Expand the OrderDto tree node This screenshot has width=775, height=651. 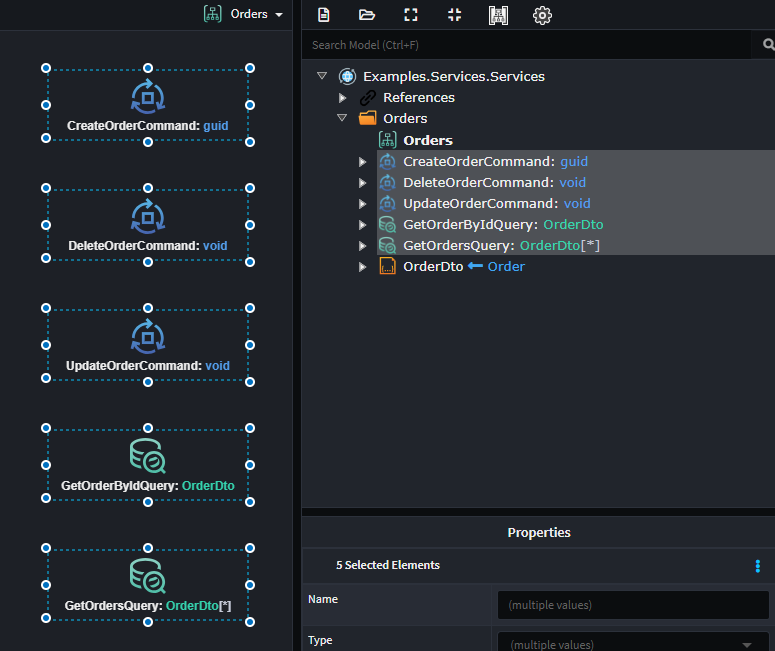(x=362, y=267)
